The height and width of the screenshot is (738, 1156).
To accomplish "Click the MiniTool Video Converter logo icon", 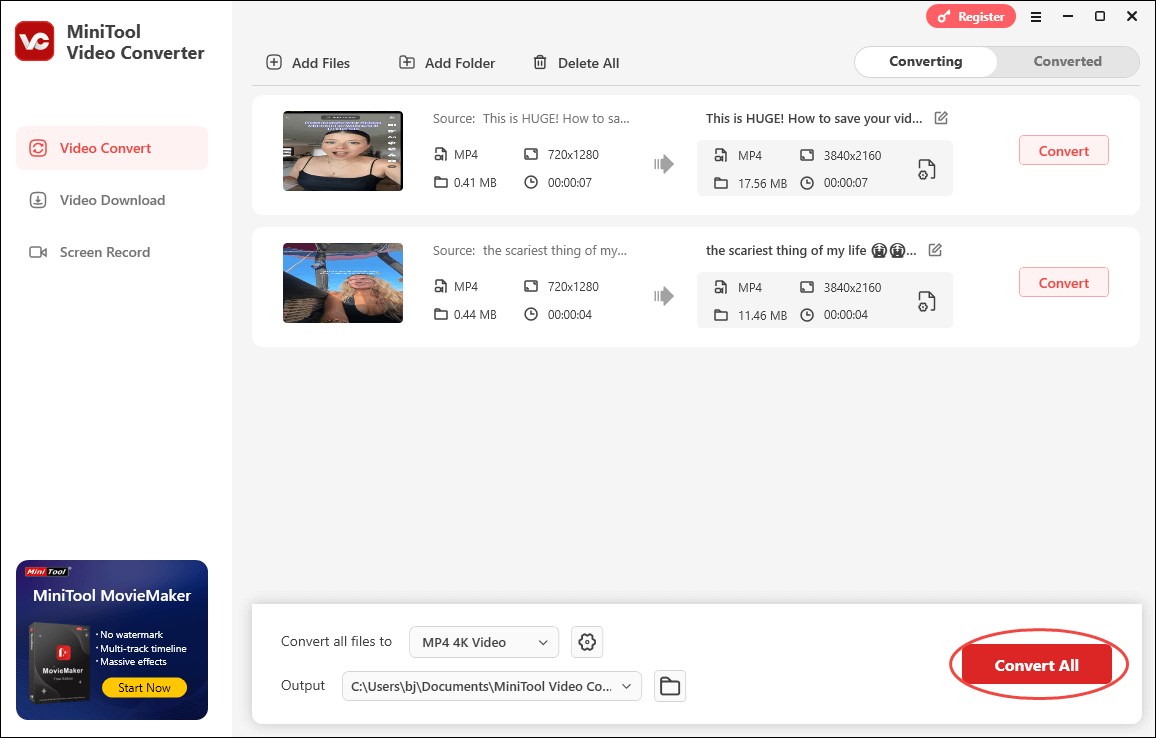I will (35, 41).
